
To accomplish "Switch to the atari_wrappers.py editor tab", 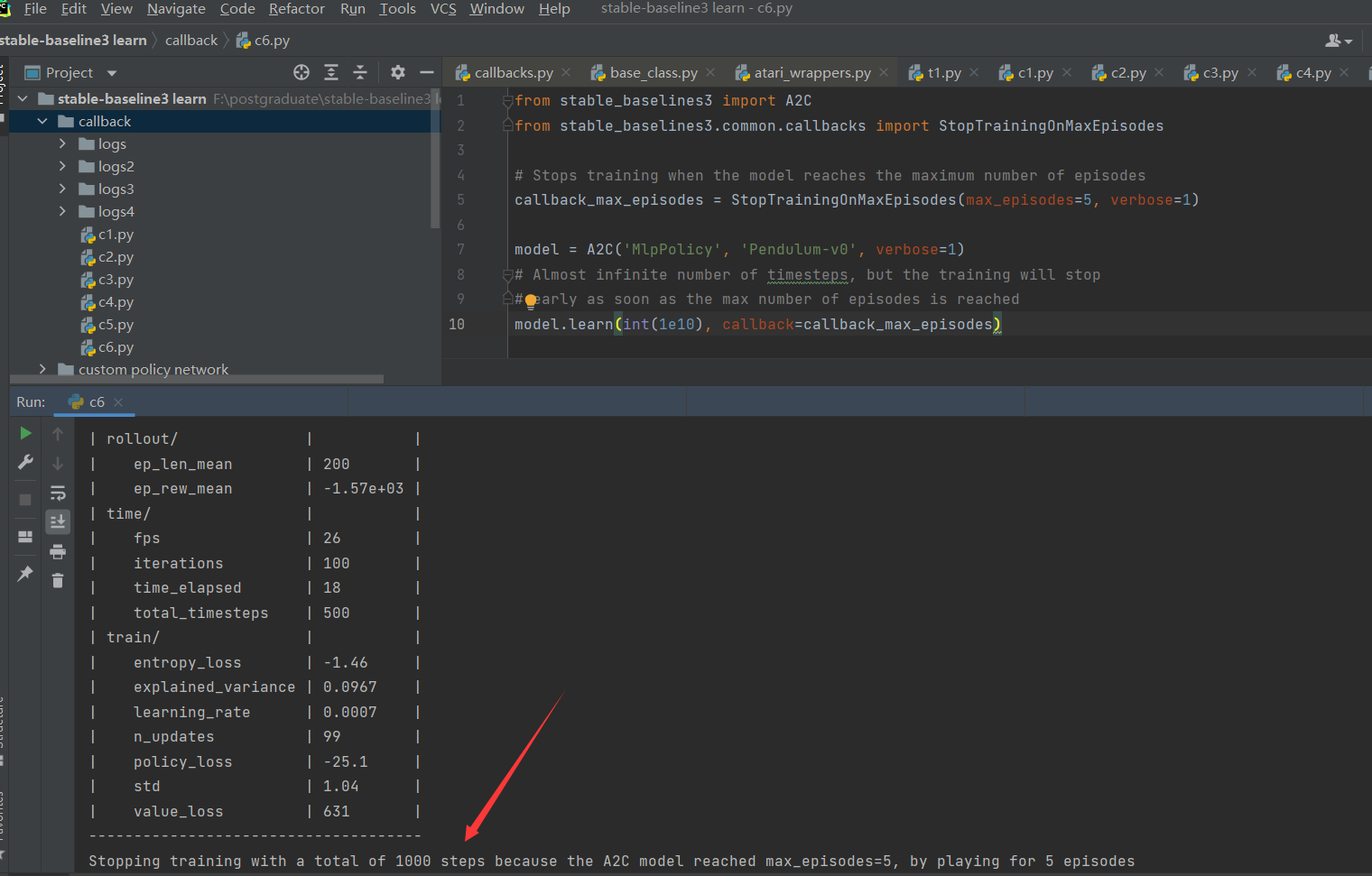I will (811, 72).
